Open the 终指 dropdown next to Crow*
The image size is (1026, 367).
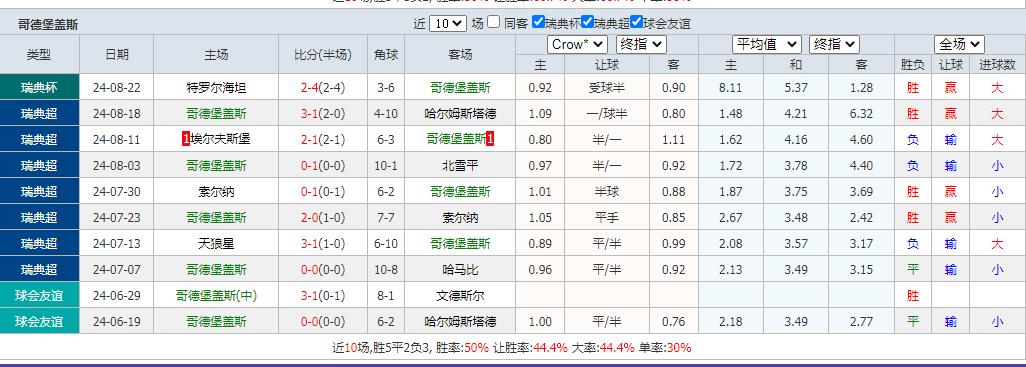641,44
